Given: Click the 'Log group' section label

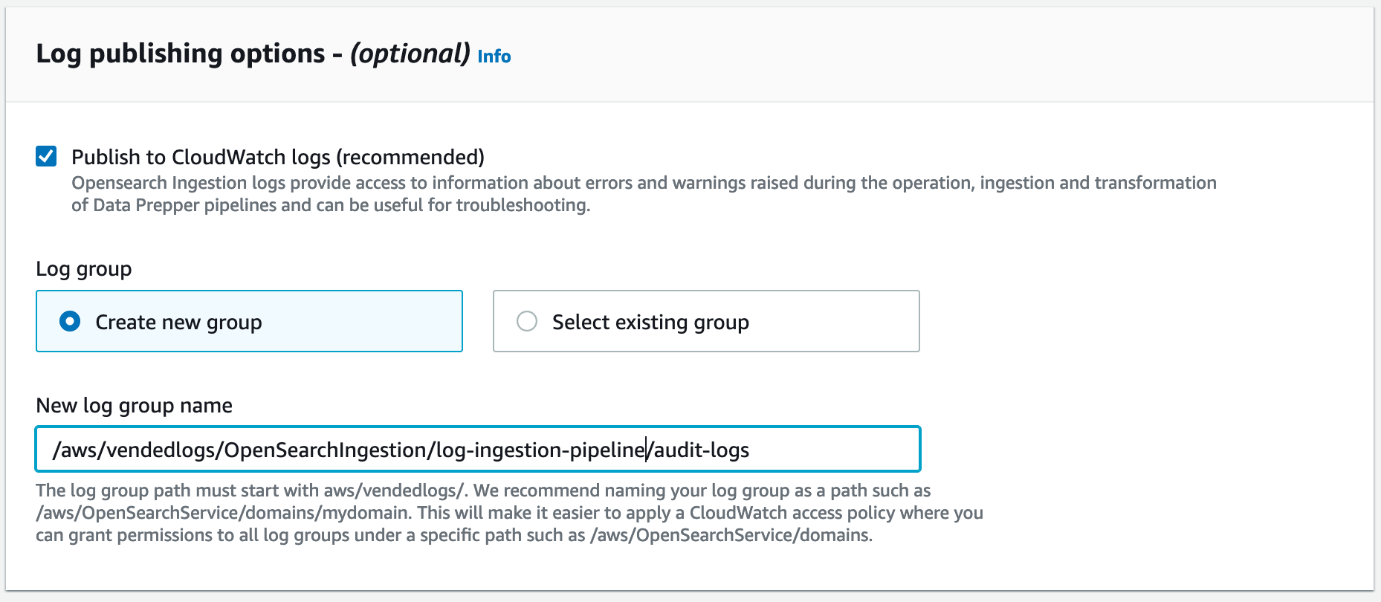Looking at the screenshot, I should (84, 268).
